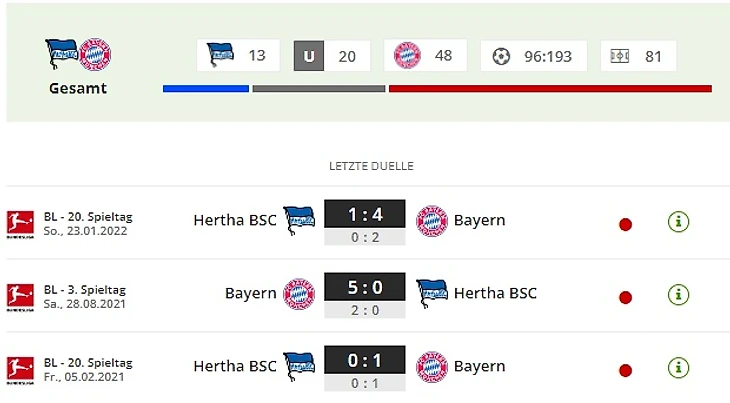This screenshot has width=730, height=403.
Task: Click the 'Gesamt' team logos pair
Action: click(x=78, y=55)
